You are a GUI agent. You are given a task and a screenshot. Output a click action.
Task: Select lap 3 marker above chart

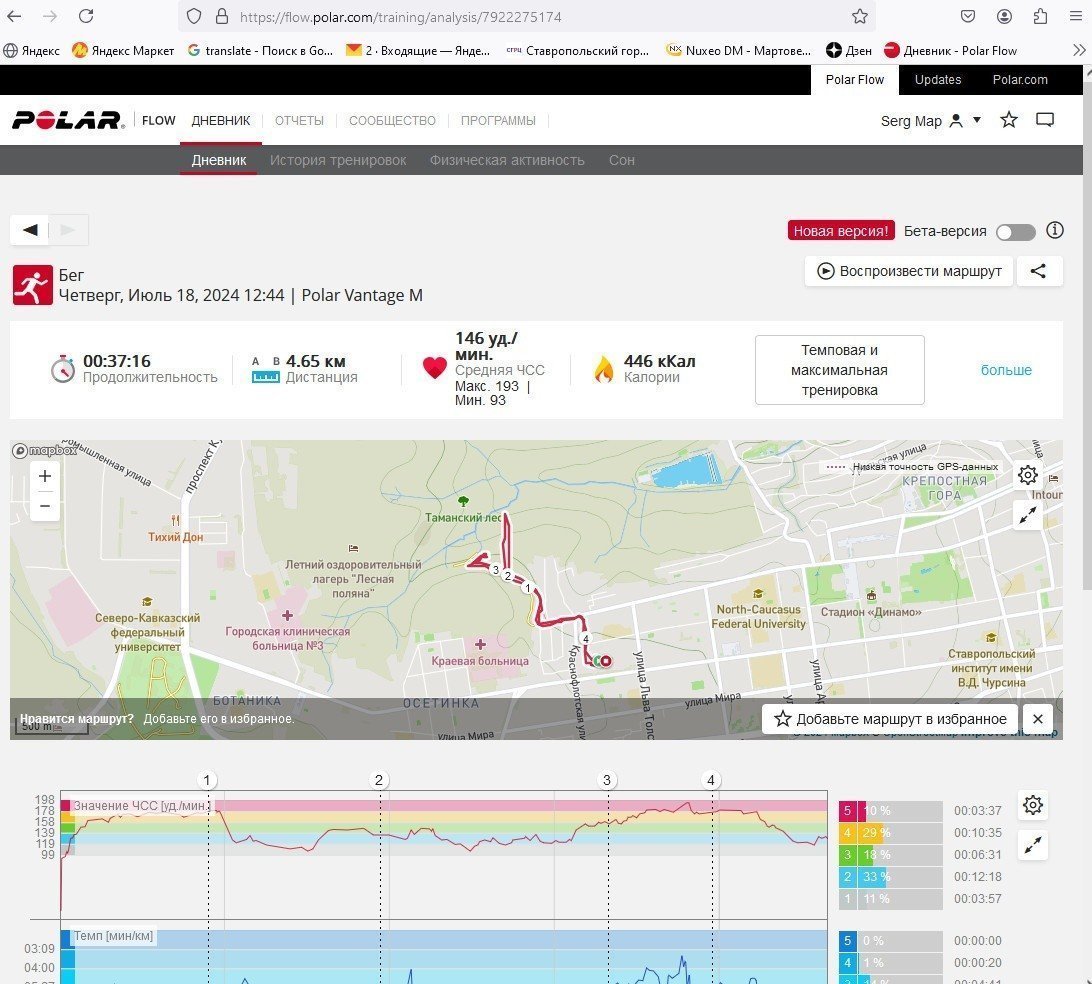pyautogui.click(x=607, y=780)
